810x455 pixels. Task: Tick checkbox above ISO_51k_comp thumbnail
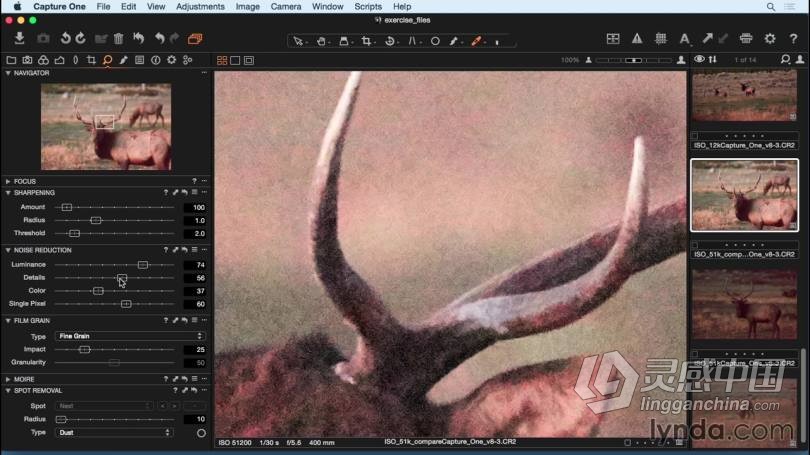(x=695, y=245)
